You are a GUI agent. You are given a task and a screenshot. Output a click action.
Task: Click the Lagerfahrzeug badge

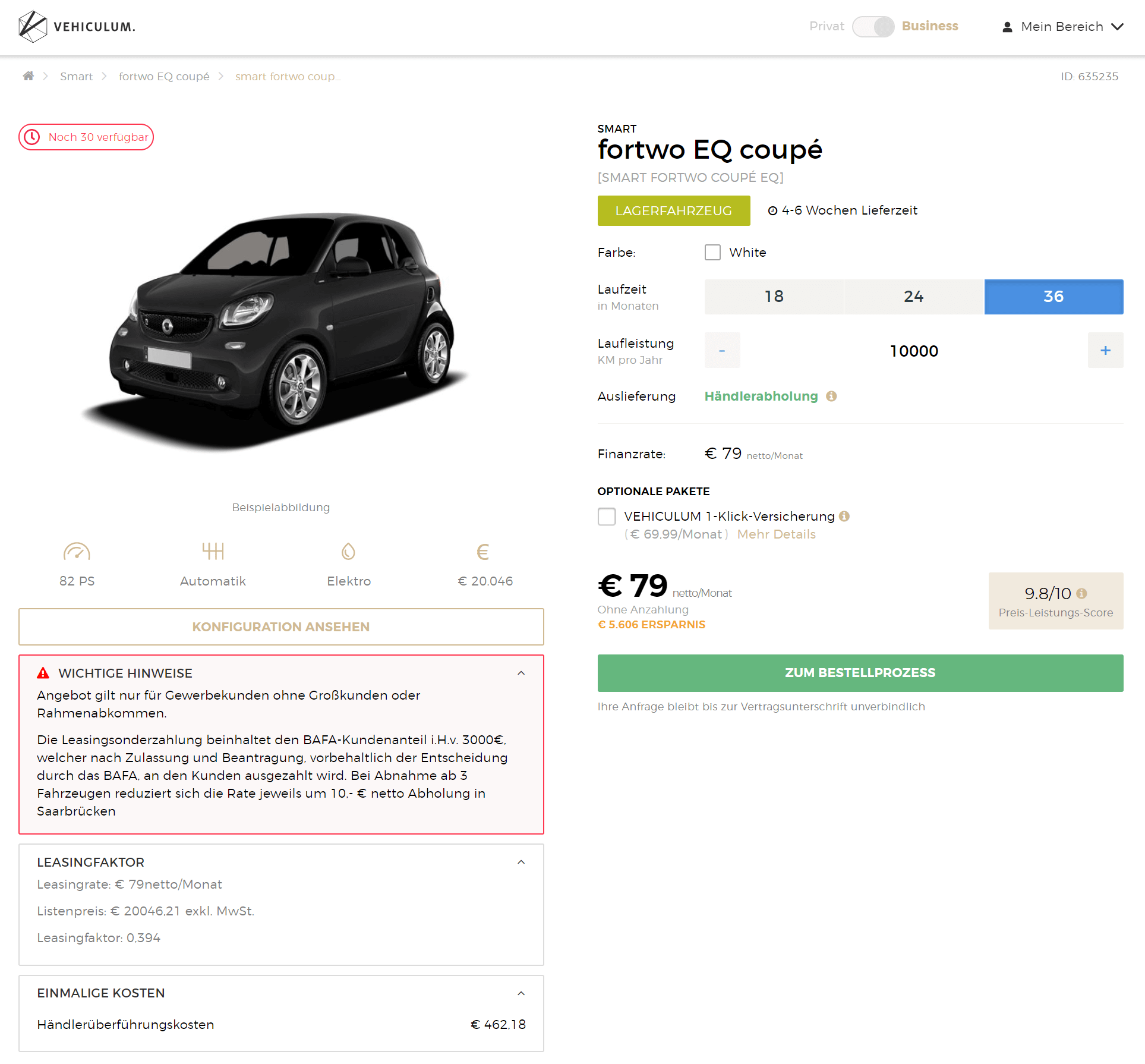[x=674, y=210]
